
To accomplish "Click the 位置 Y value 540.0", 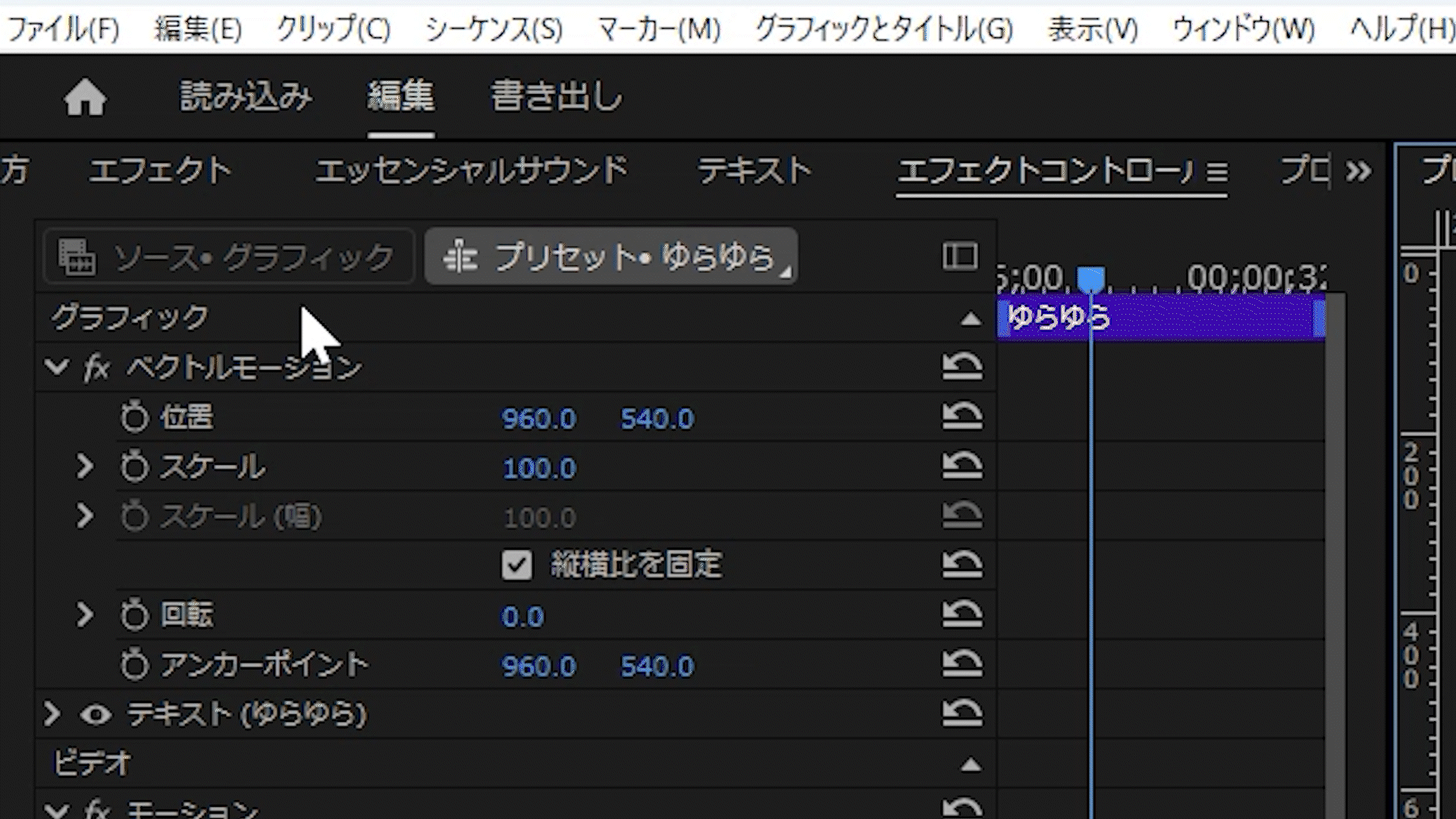I will [657, 419].
